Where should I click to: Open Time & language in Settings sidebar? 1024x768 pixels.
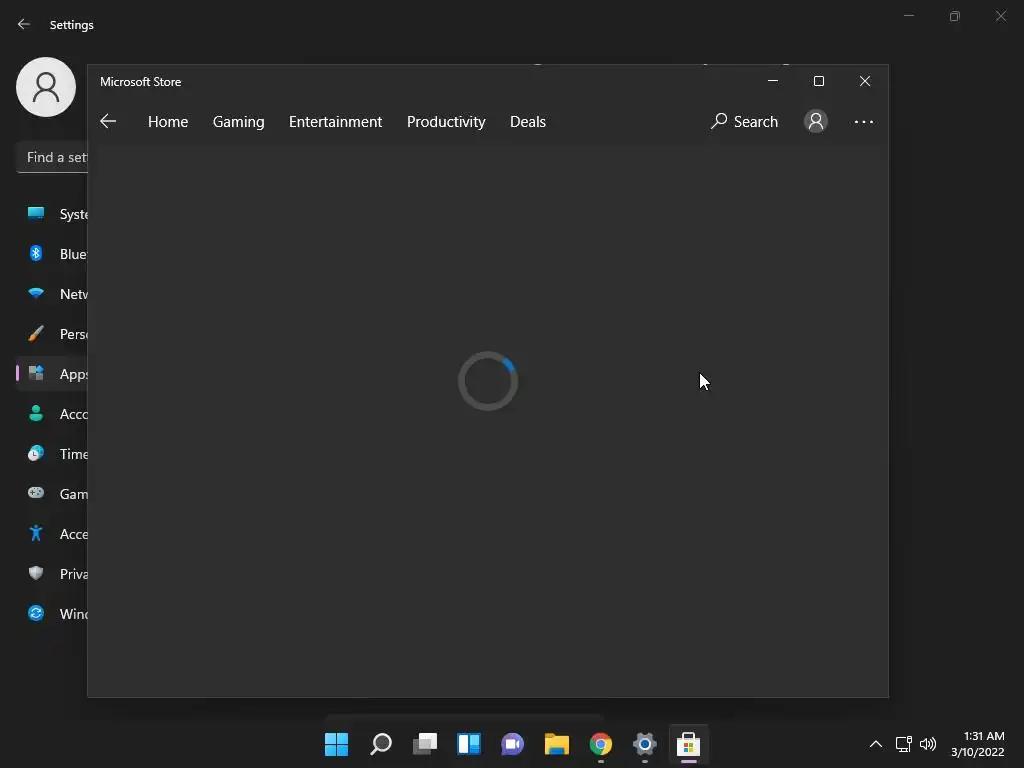(x=52, y=453)
